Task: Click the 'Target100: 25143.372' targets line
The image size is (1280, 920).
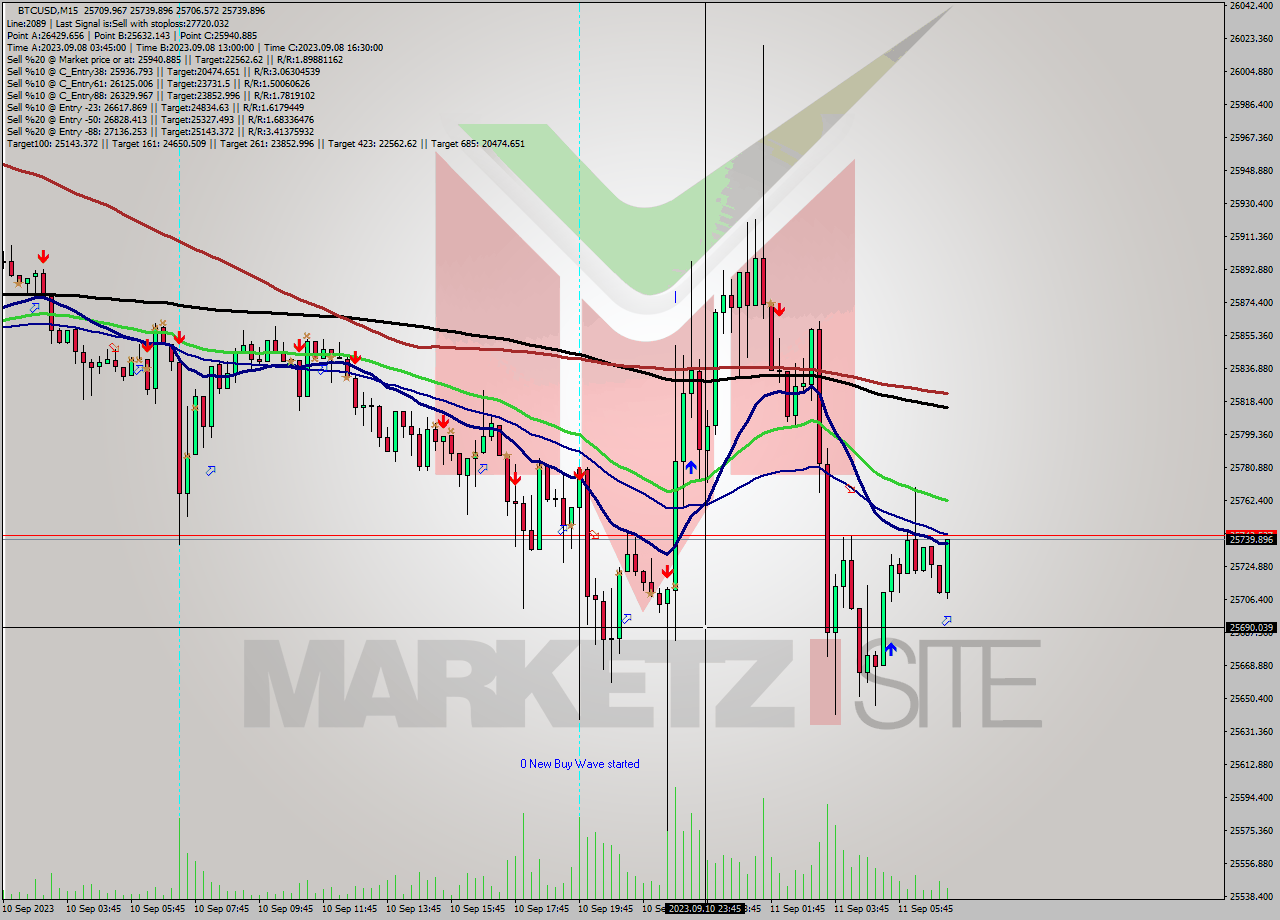Action: [x=265, y=143]
